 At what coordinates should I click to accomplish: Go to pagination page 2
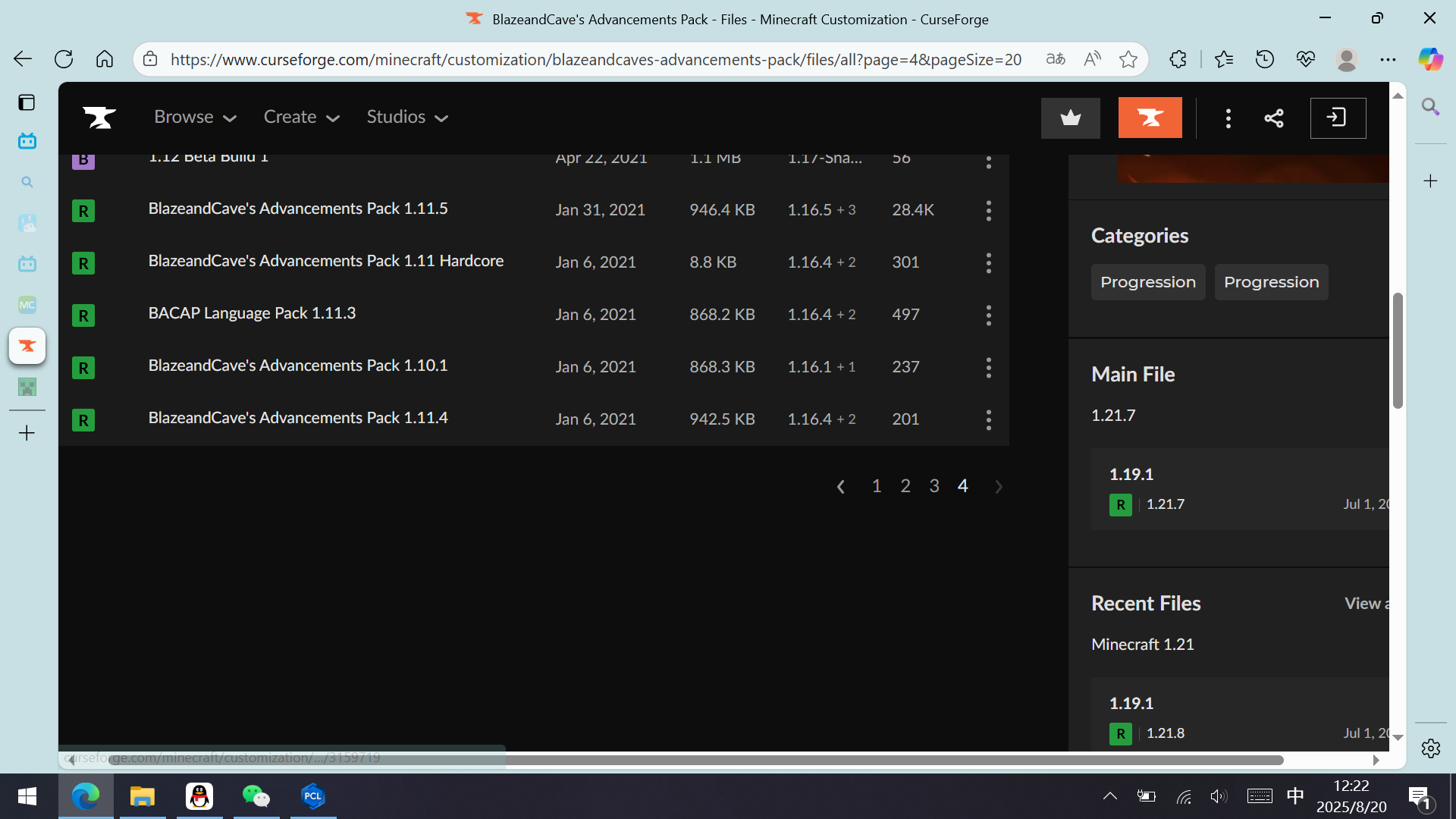click(905, 486)
